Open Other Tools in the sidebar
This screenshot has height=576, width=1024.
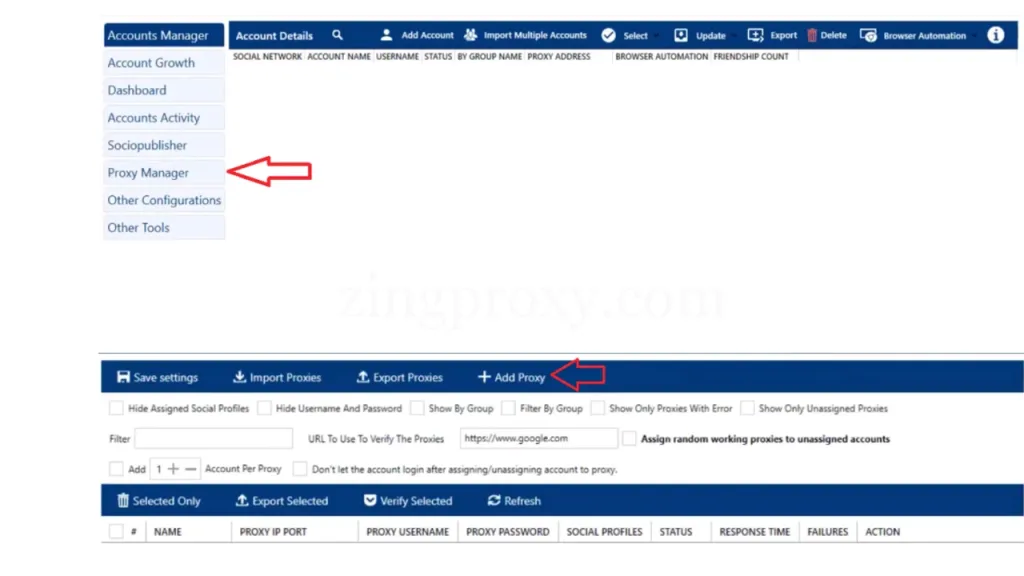click(164, 227)
